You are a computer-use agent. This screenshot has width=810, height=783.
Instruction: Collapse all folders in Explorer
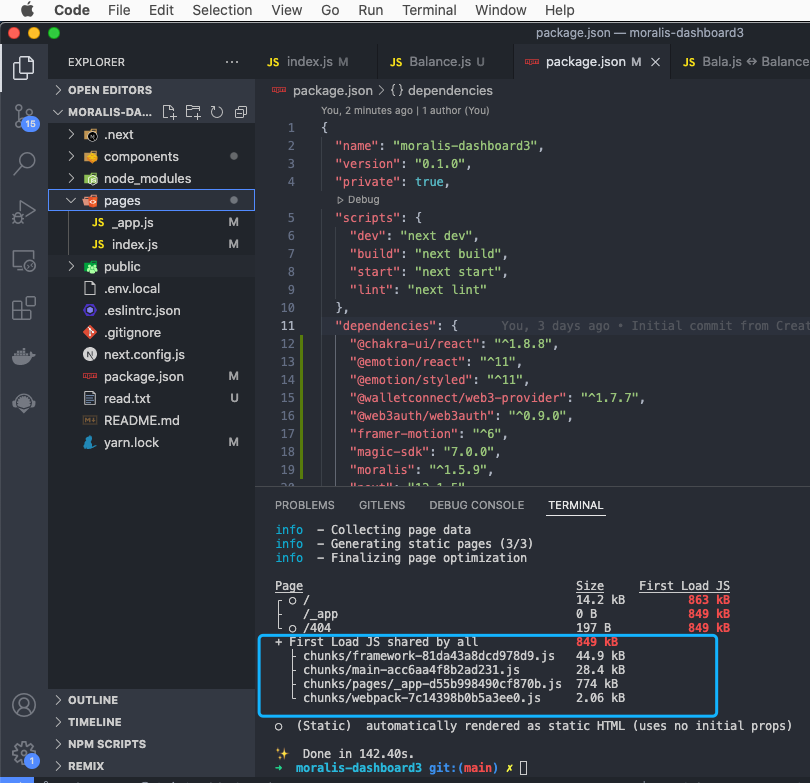[241, 112]
